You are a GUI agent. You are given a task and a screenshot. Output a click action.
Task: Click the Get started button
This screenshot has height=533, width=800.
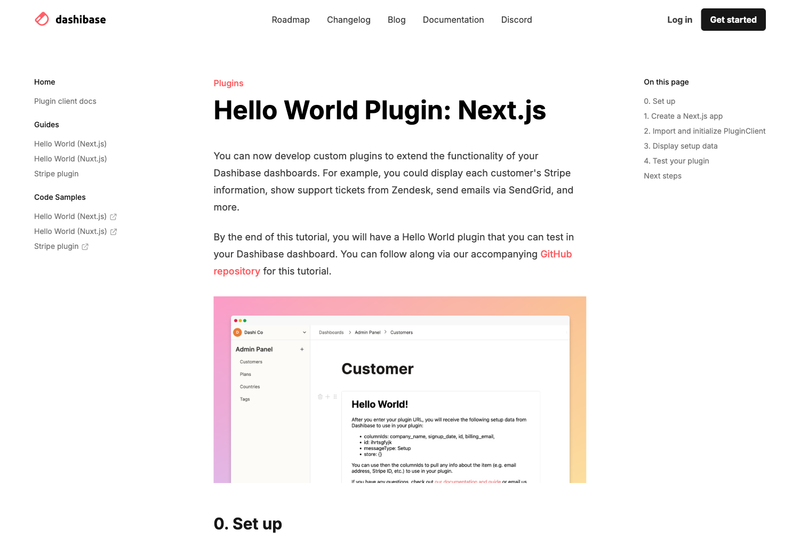[733, 19]
